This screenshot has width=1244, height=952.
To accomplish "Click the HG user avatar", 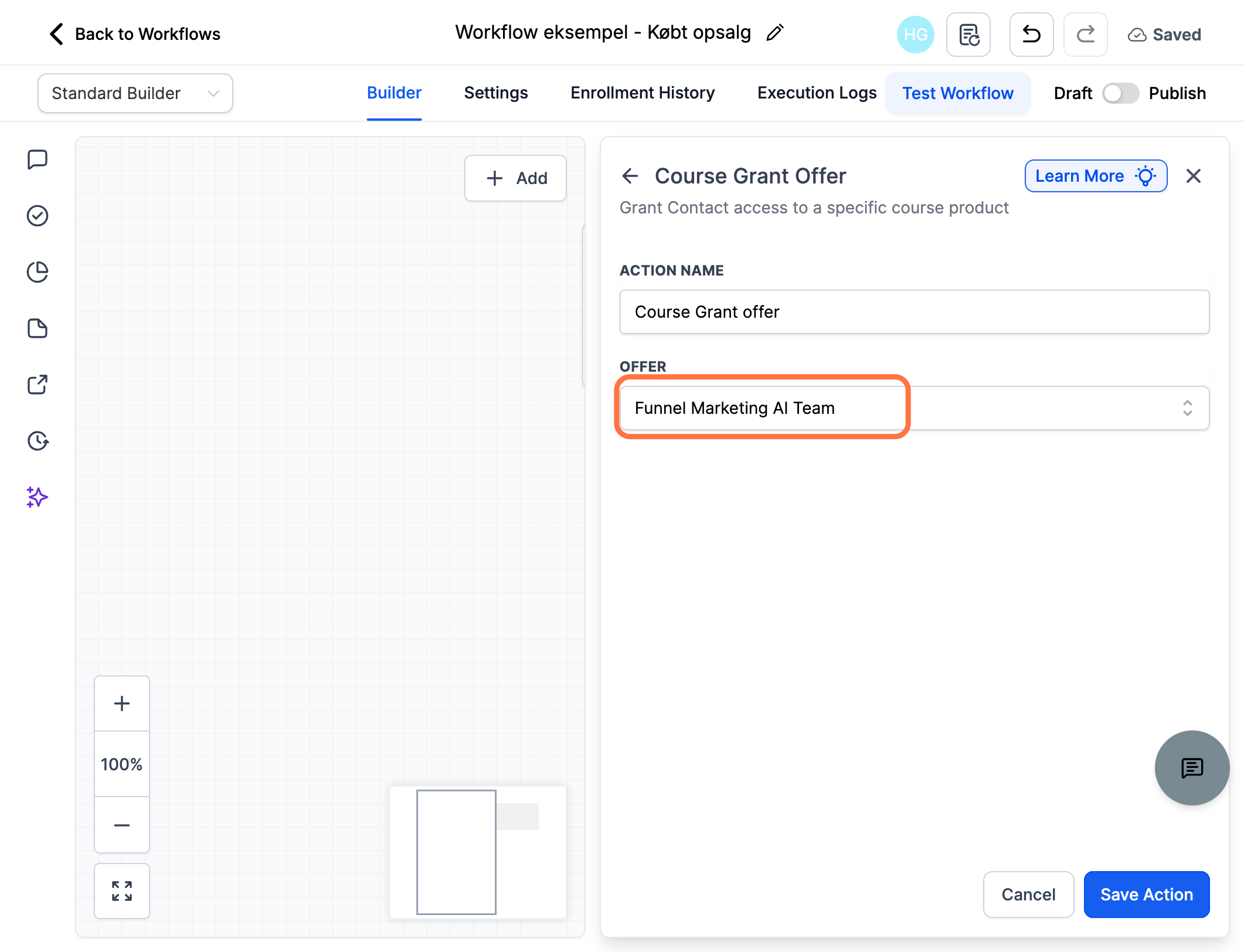I will [915, 35].
